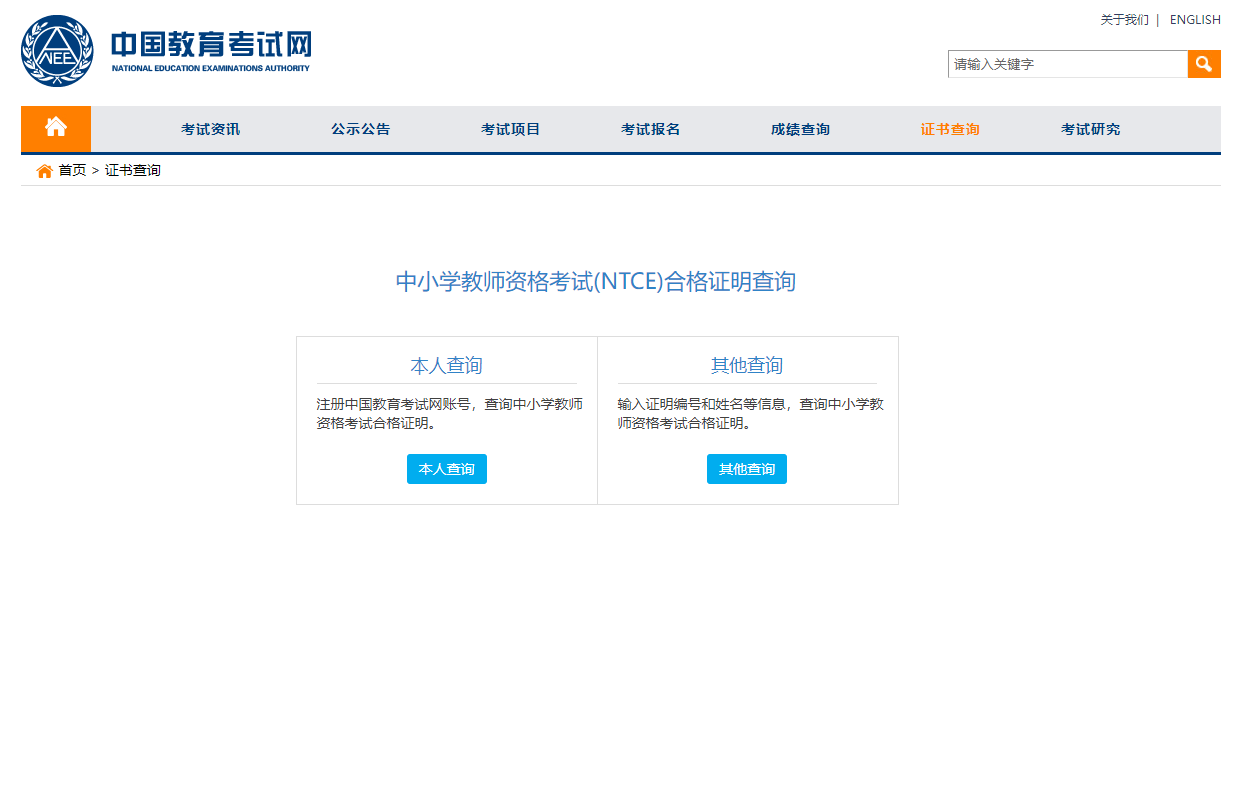The height and width of the screenshot is (786, 1241).
Task: Select the highlighted 证书查询 nav item
Action: tap(950, 129)
